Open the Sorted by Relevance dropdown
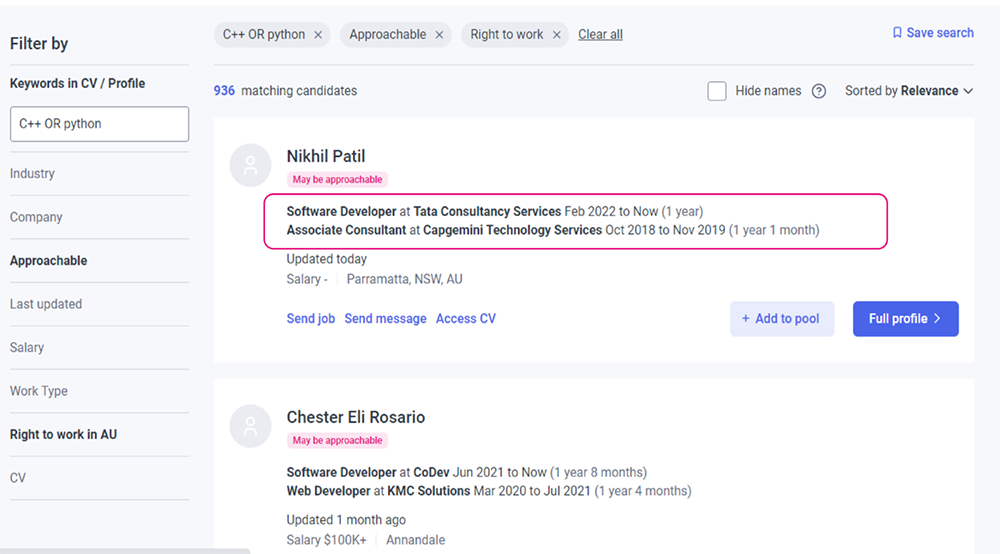The height and width of the screenshot is (554, 1000). click(x=908, y=91)
